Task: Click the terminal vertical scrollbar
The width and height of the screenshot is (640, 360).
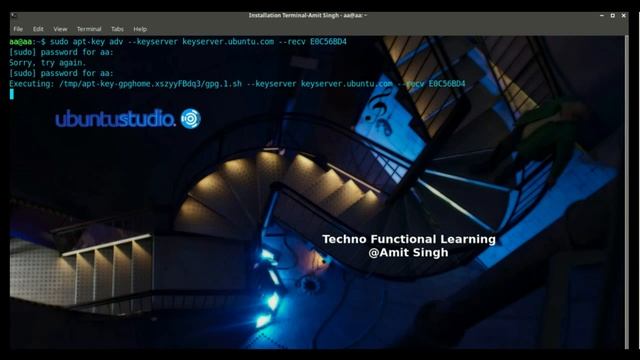Action: tap(627, 192)
